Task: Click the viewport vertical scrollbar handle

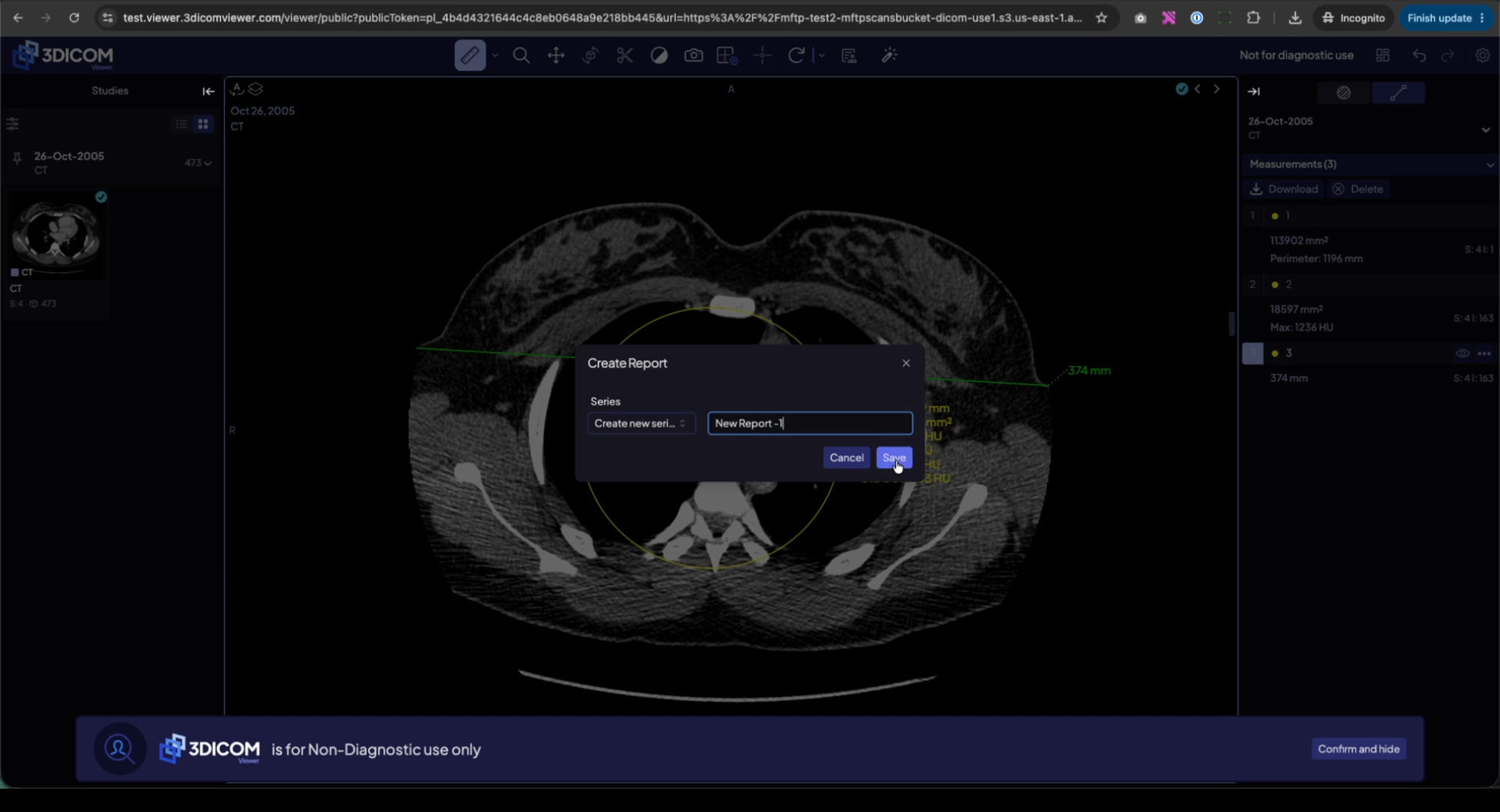Action: (x=1231, y=323)
